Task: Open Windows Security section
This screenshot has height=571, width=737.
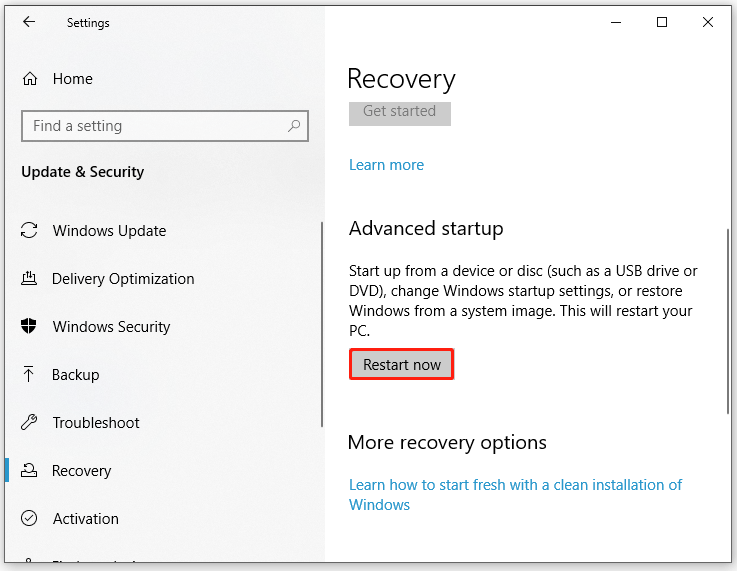Action: point(111,327)
